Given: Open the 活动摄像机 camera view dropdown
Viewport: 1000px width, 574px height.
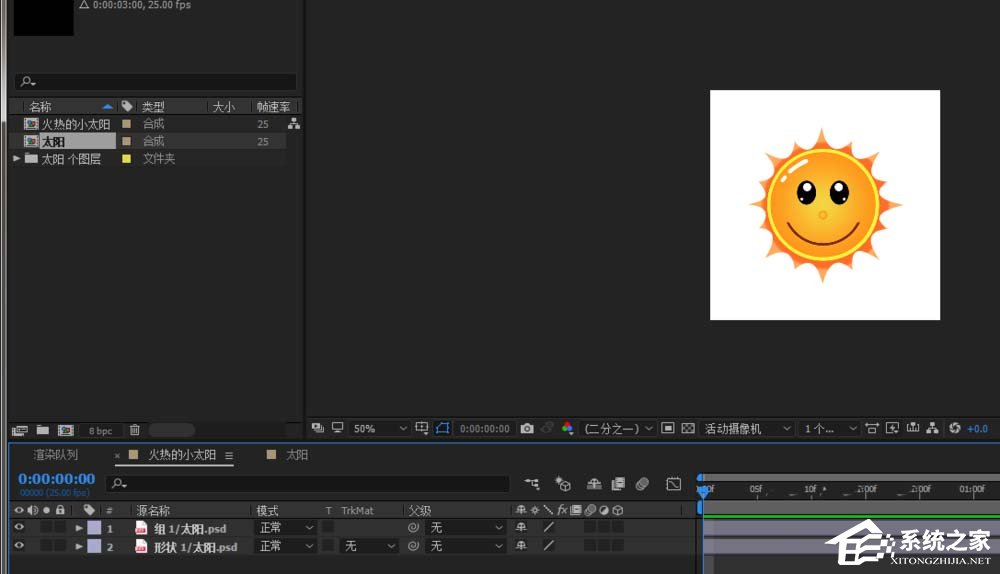Looking at the screenshot, I should [x=745, y=428].
